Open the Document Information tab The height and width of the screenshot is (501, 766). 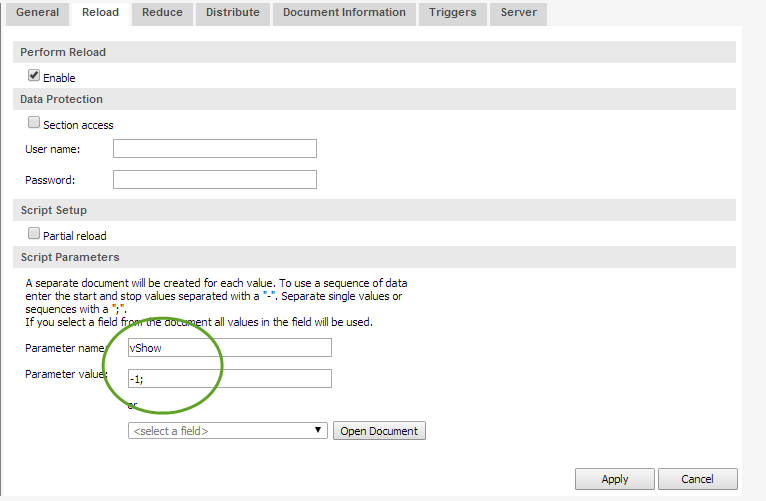click(344, 13)
